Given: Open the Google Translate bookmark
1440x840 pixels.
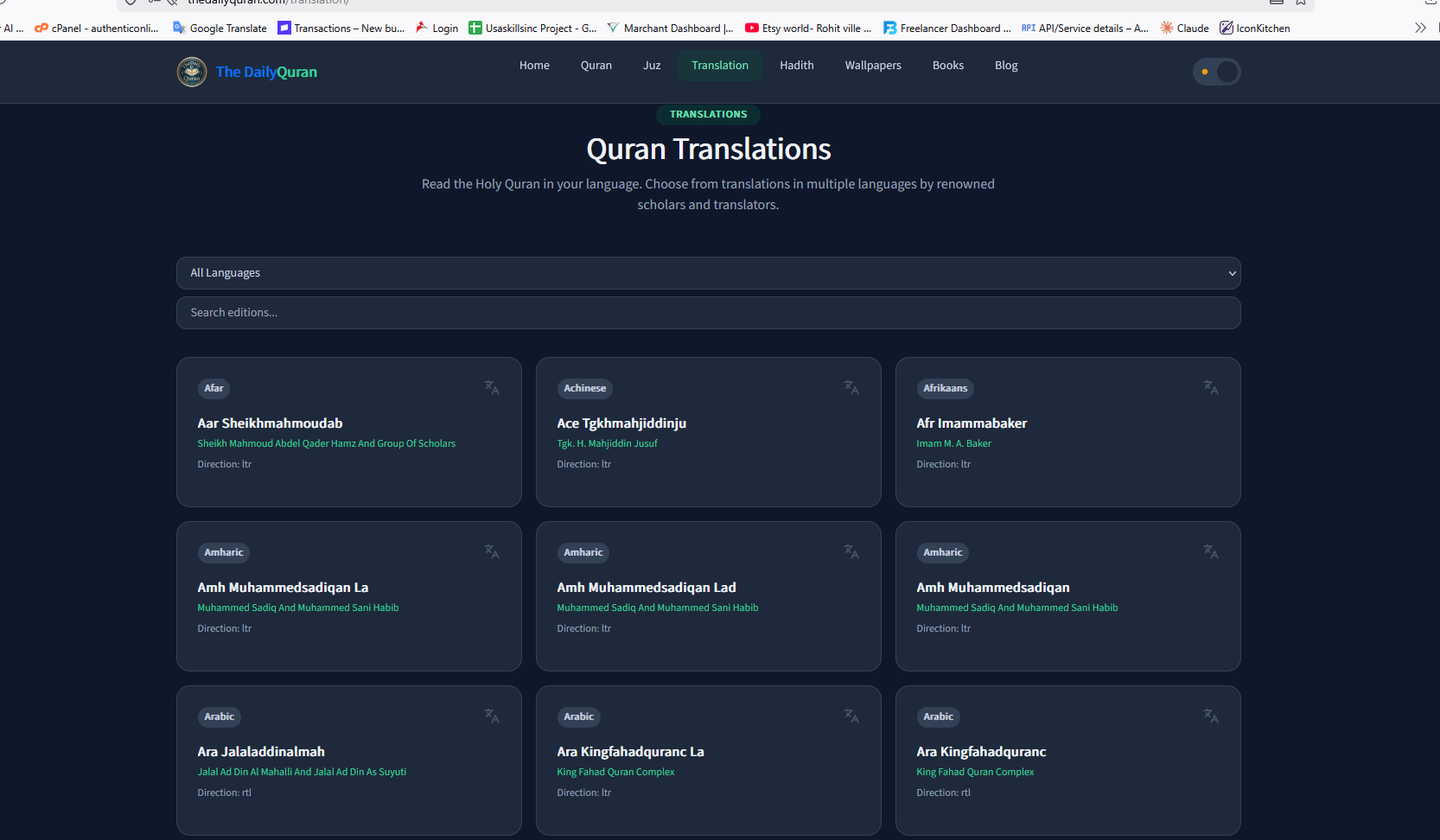Looking at the screenshot, I should [x=220, y=28].
